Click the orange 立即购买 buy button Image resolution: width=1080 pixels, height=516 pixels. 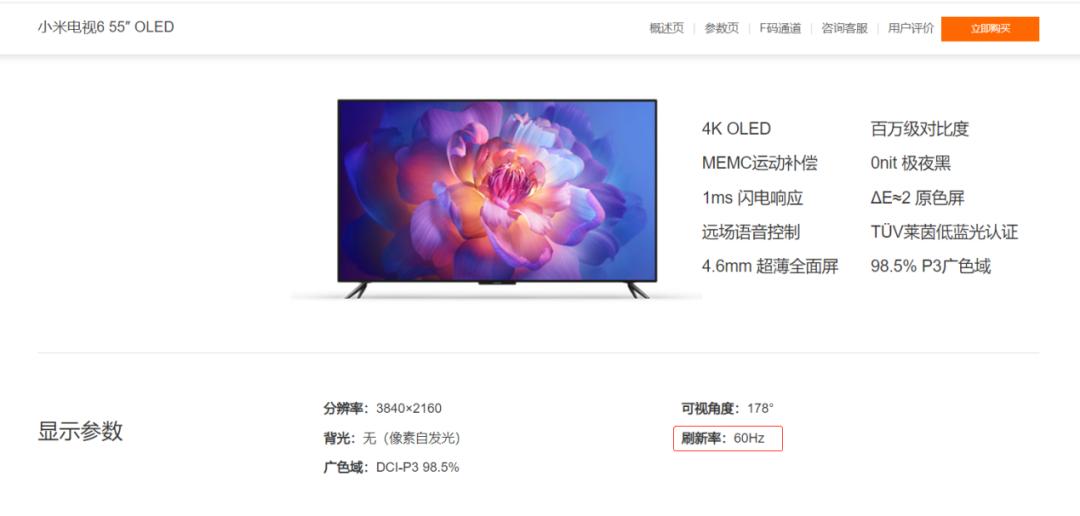tap(990, 29)
